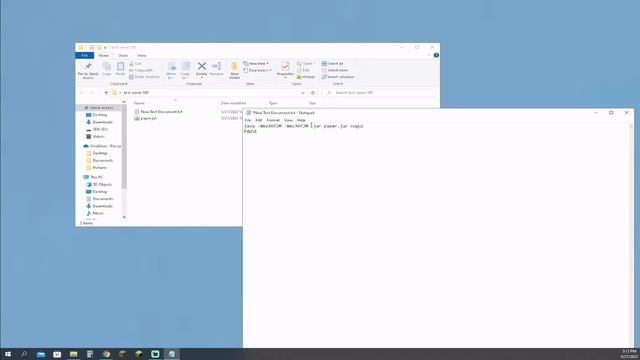Open the New item dropdown
This screenshot has width=640, height=360.
tap(256, 64)
